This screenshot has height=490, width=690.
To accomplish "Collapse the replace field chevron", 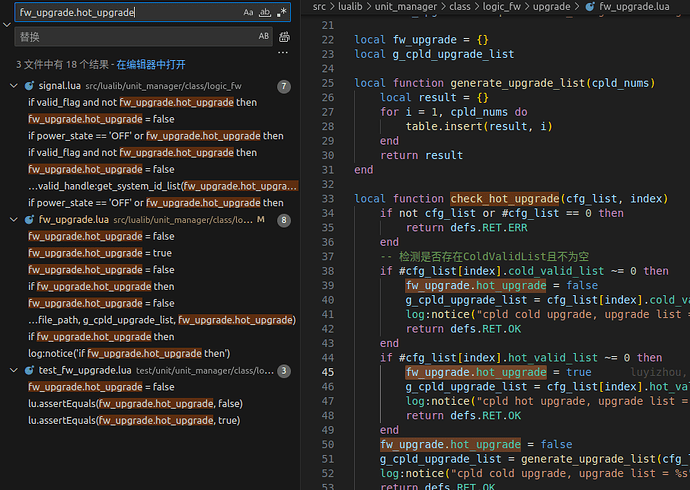I will click(x=7, y=25).
